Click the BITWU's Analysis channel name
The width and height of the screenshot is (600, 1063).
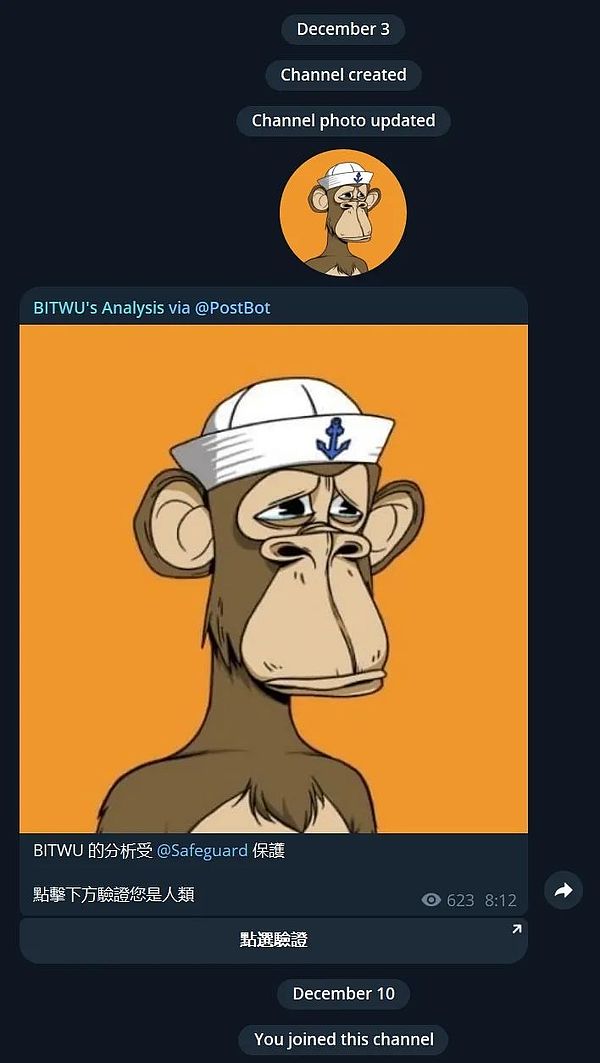pyautogui.click(x=98, y=308)
